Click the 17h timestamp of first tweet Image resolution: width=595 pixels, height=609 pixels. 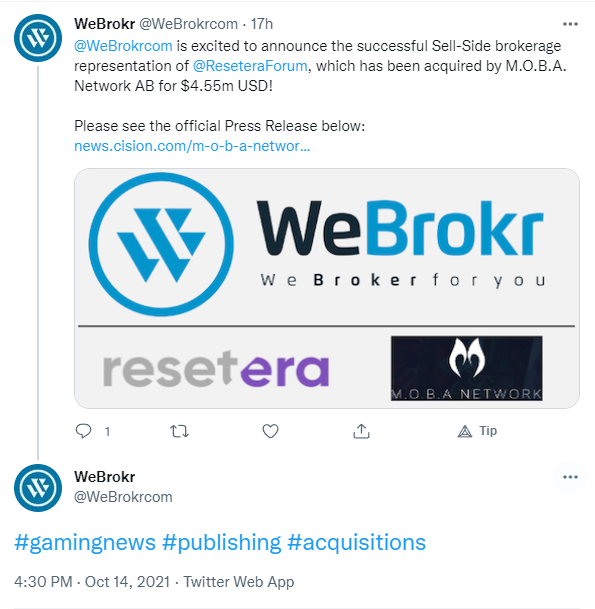point(261,24)
